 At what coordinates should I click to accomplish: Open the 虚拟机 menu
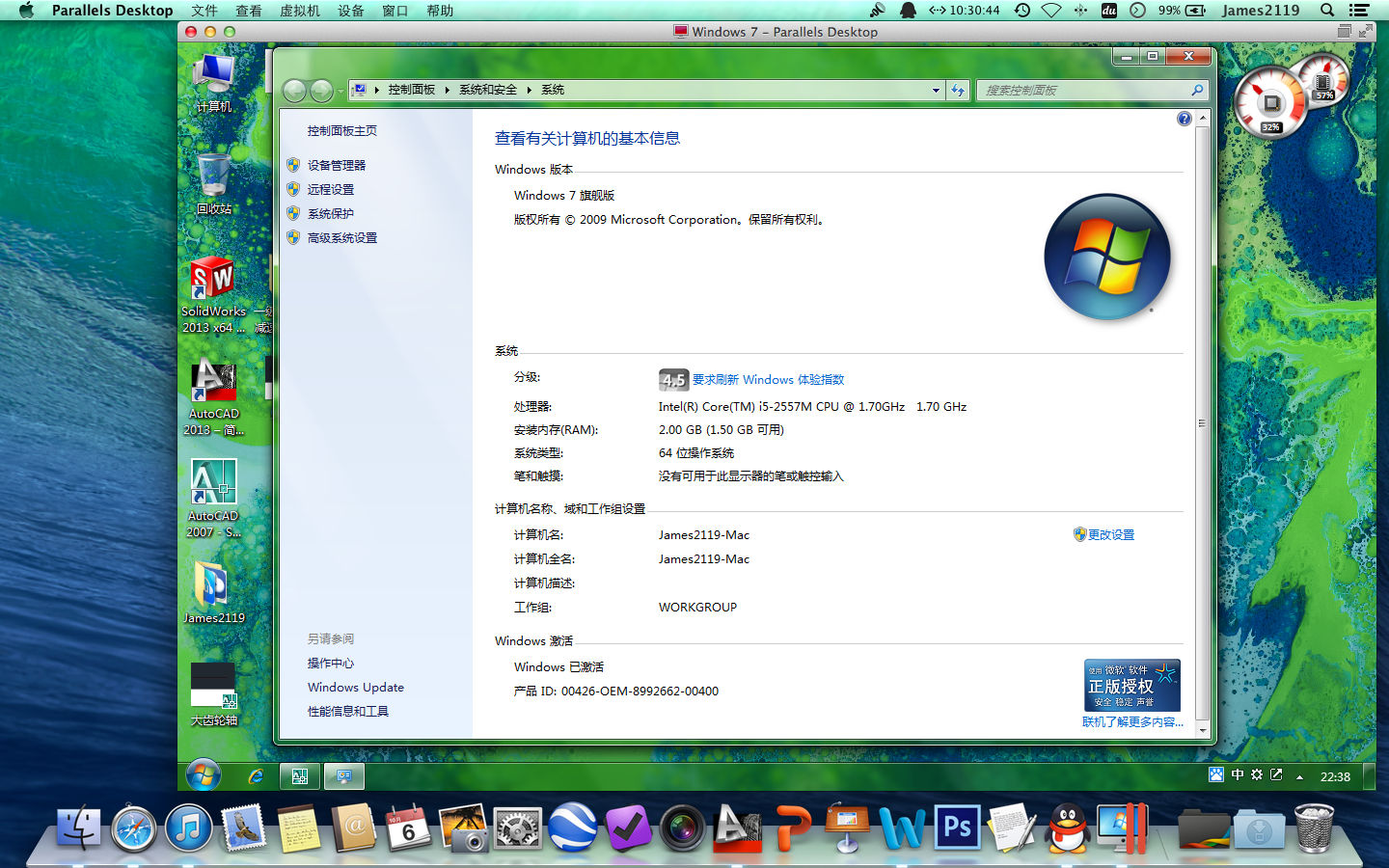(x=300, y=11)
